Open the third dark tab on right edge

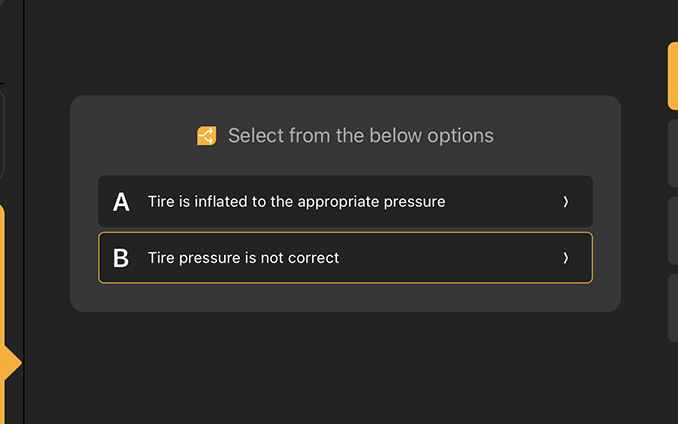pyautogui.click(x=672, y=231)
